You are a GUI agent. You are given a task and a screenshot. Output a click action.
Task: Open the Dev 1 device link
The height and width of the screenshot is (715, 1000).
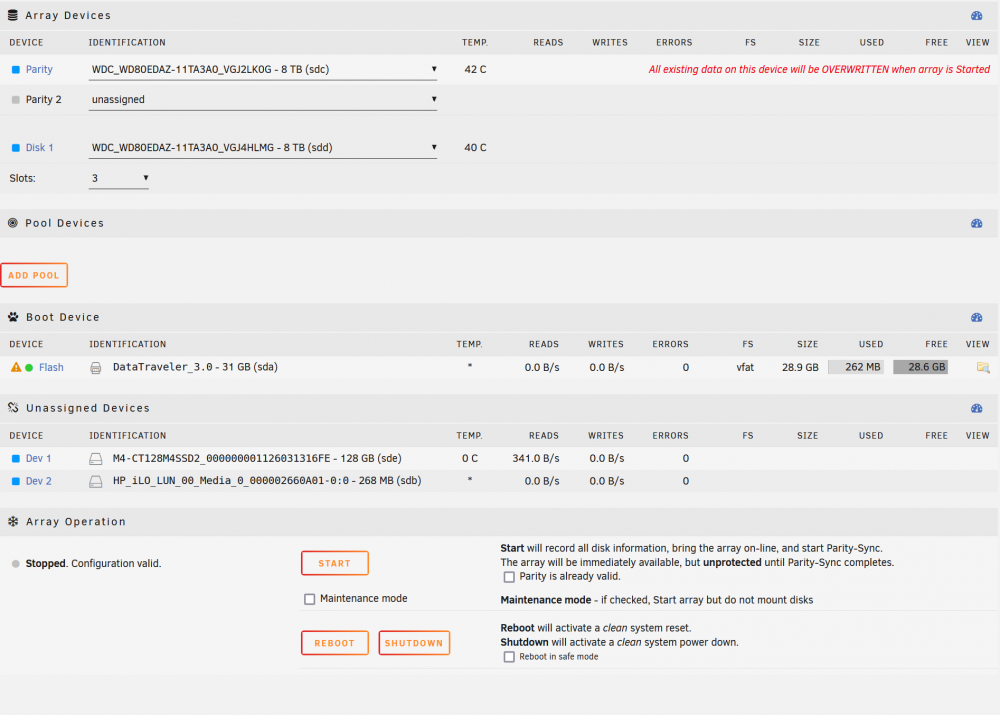pos(38,459)
